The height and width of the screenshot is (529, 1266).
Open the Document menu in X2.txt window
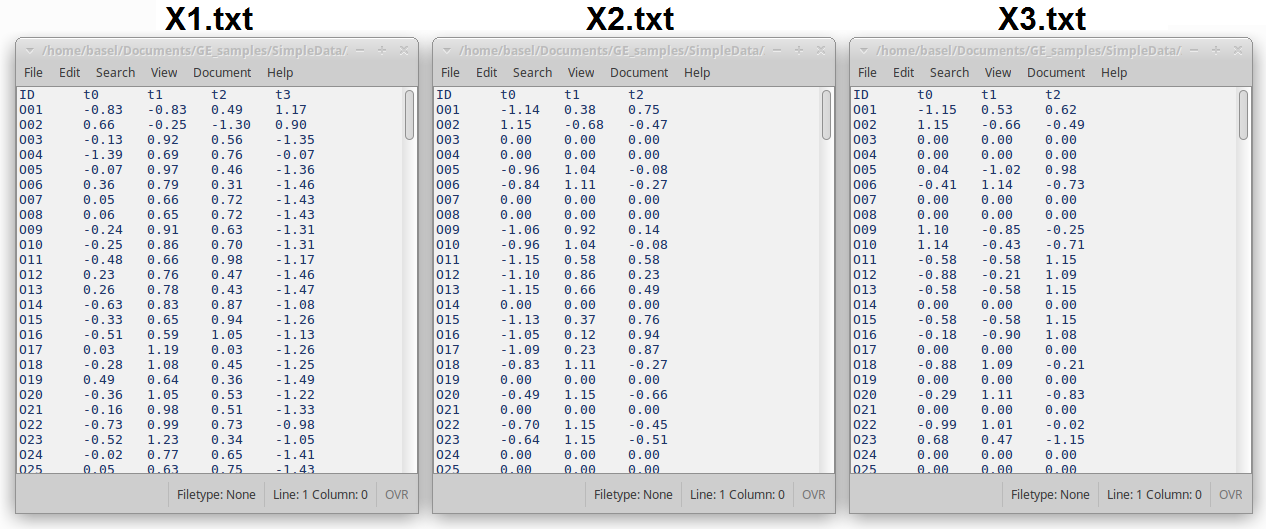pyautogui.click(x=639, y=72)
